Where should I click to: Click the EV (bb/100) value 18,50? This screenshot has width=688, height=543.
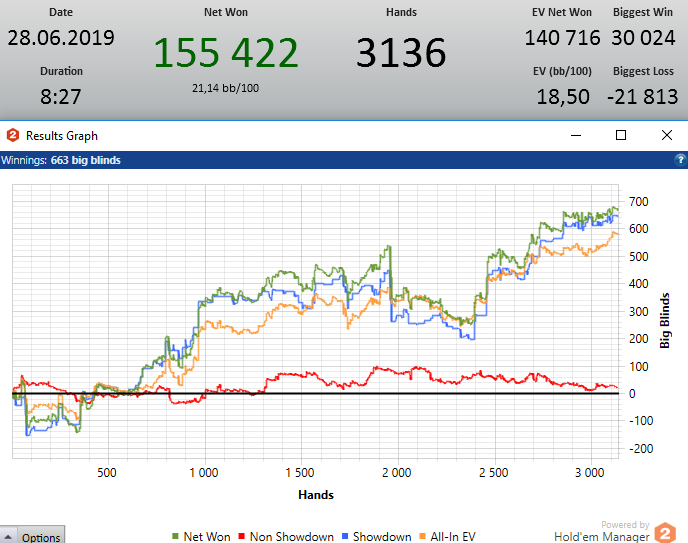563,97
